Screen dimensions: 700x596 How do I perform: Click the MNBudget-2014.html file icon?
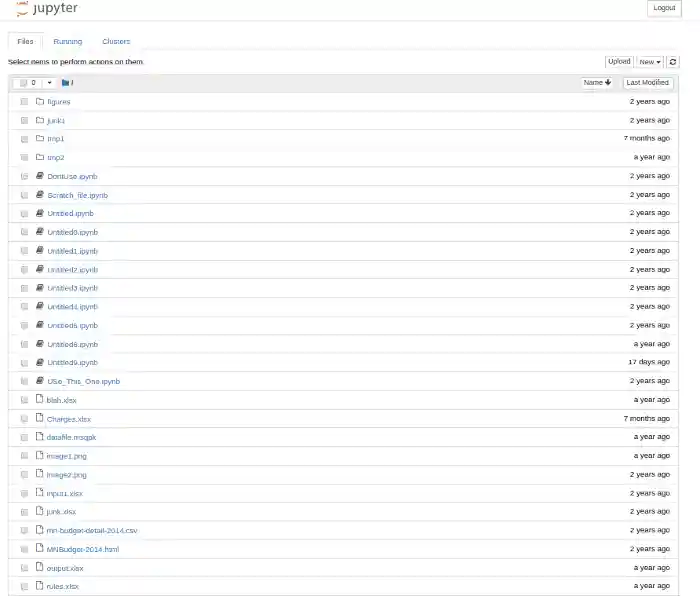pyautogui.click(x=39, y=549)
